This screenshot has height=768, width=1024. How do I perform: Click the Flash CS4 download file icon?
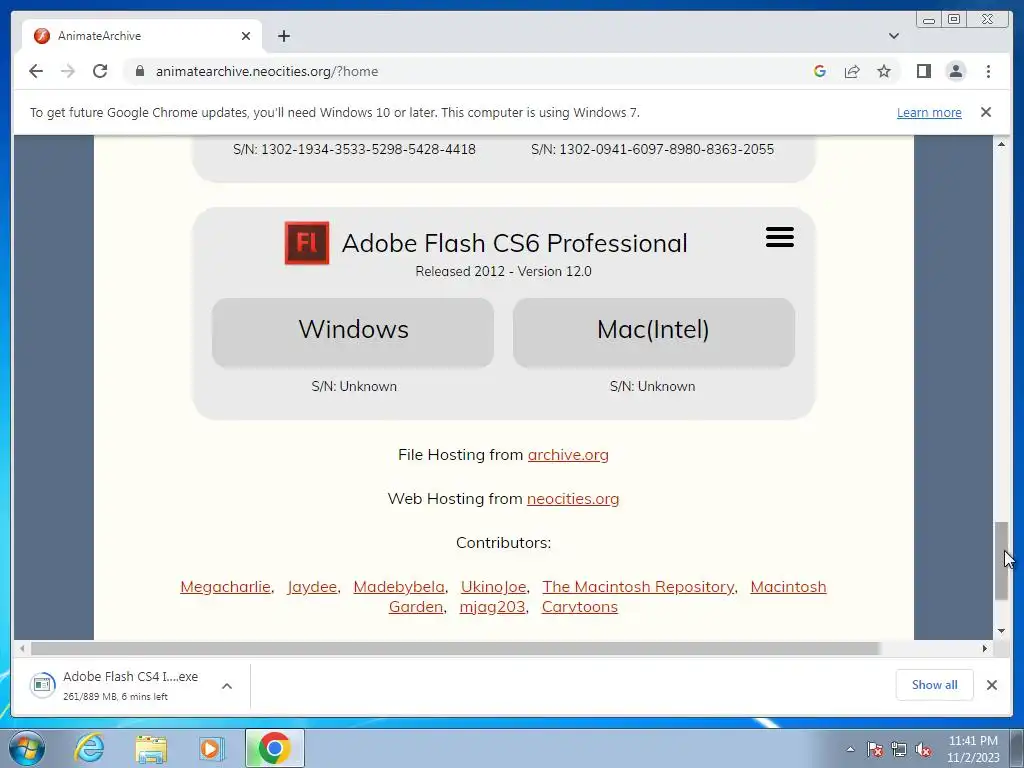tap(42, 685)
